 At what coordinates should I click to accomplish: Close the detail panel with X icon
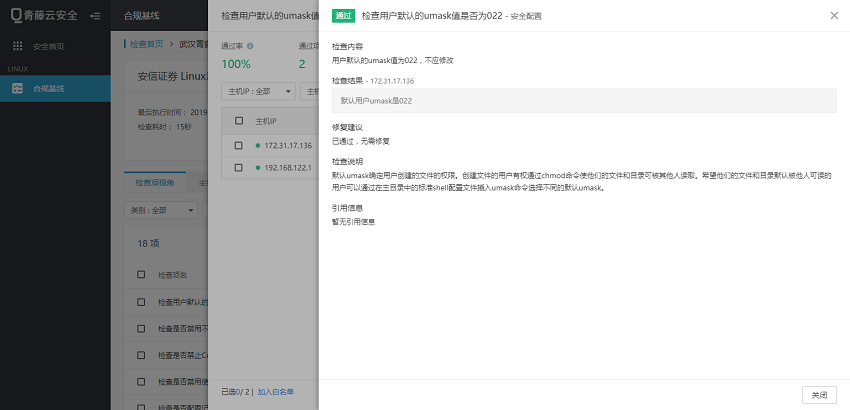834,16
